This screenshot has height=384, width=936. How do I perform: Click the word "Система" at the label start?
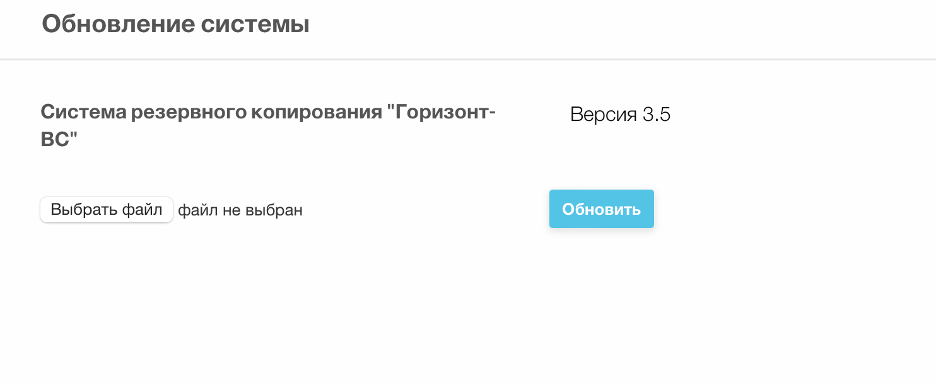click(83, 112)
